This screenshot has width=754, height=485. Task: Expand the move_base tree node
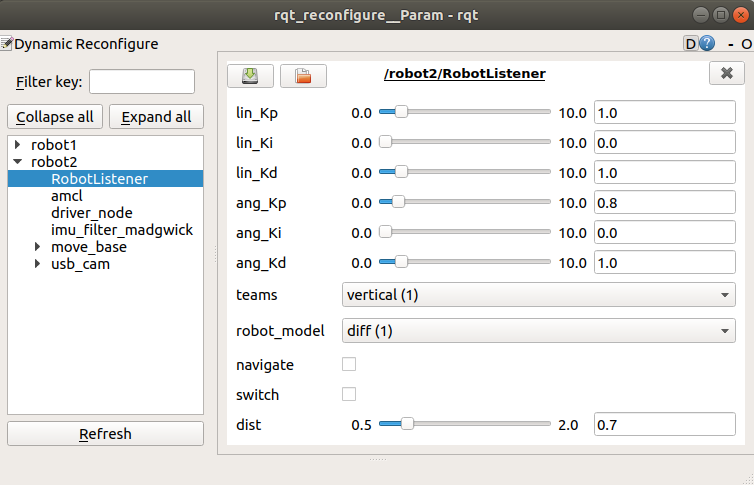point(38,247)
